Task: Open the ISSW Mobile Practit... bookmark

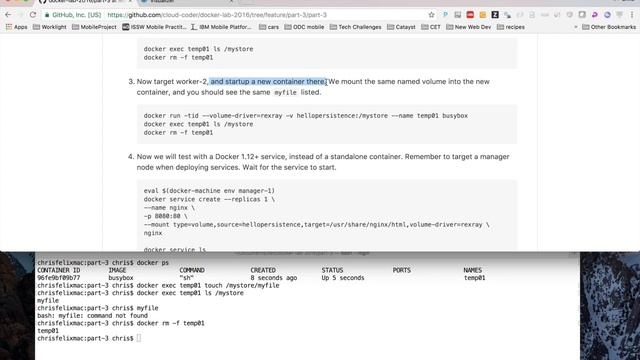Action: [x=154, y=27]
